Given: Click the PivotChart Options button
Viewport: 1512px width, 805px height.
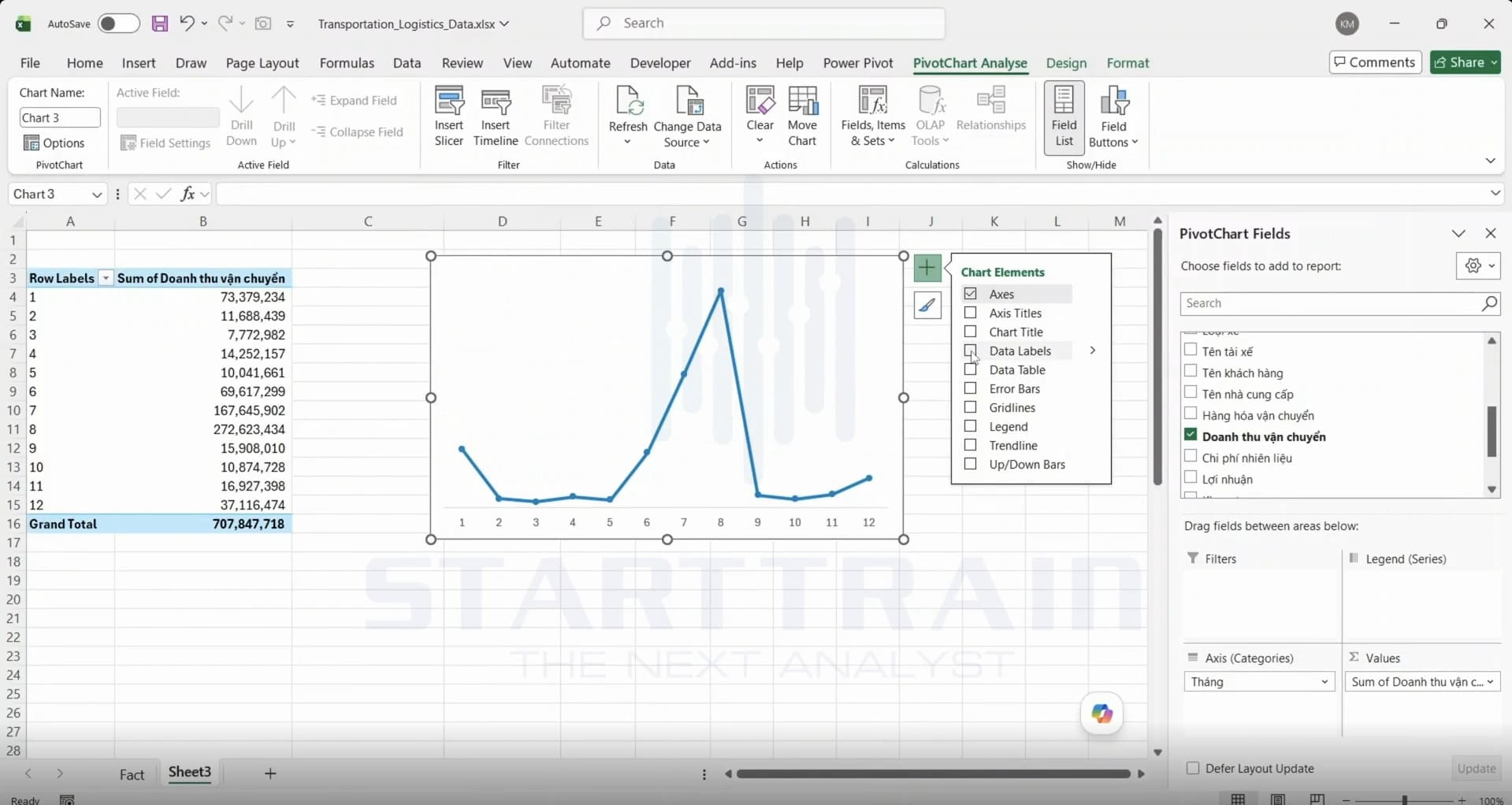Looking at the screenshot, I should 54,143.
